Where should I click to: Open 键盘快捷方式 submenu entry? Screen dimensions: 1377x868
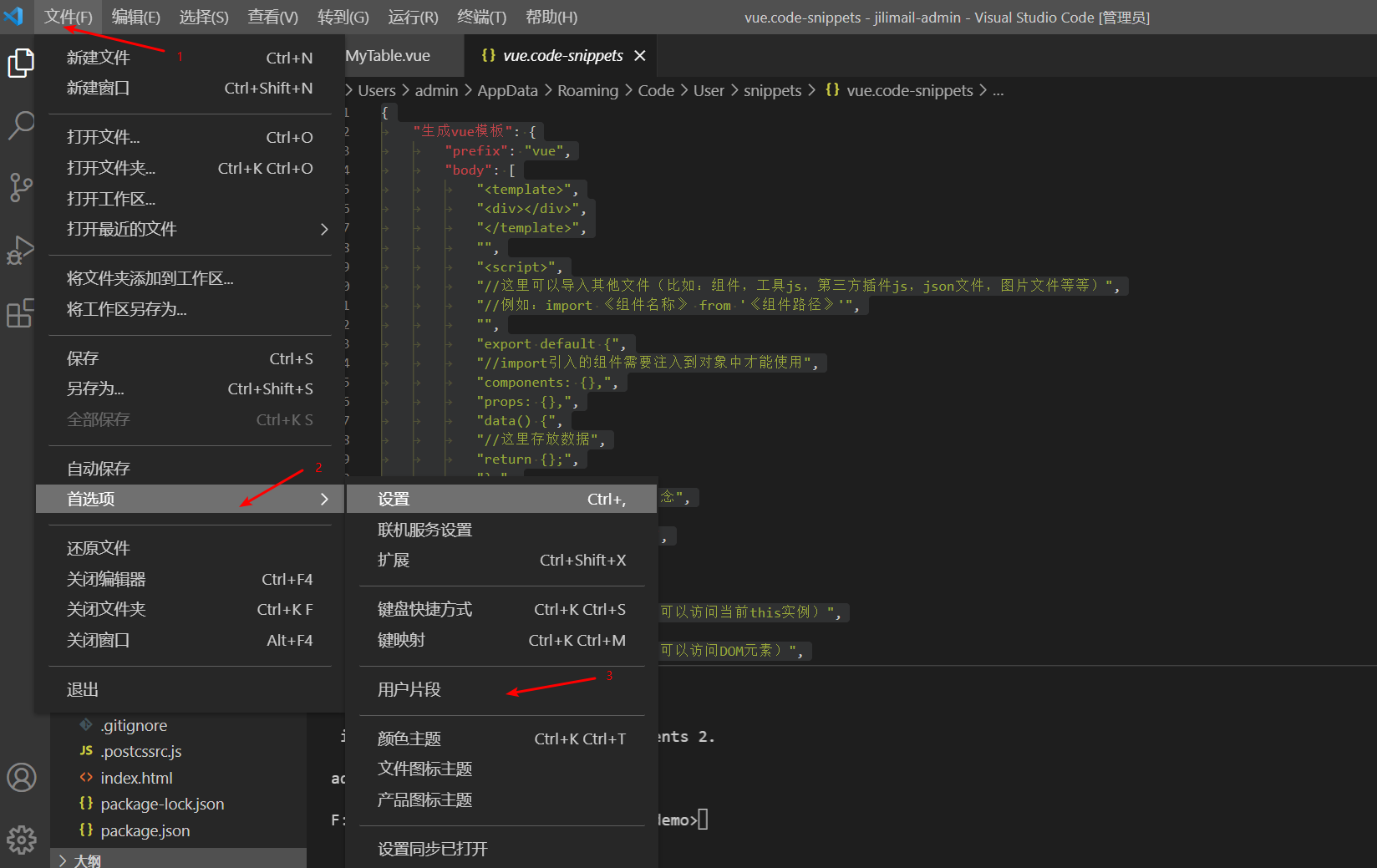point(502,609)
